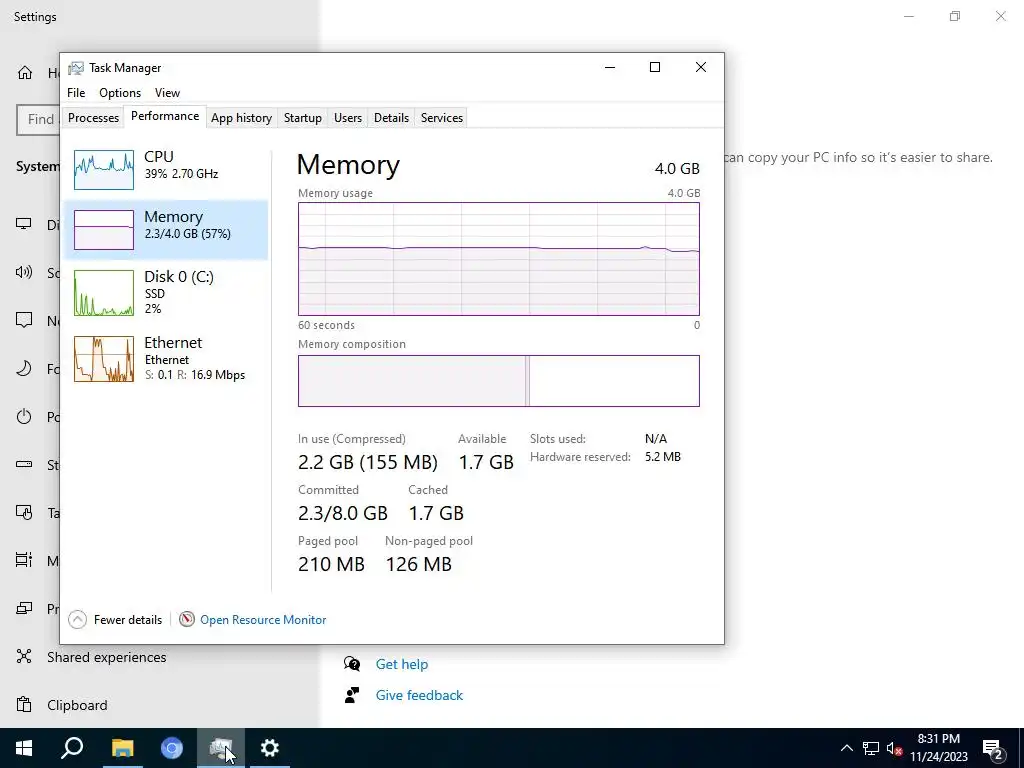The height and width of the screenshot is (768, 1024).
Task: Close the Task Manager window
Action: (701, 67)
